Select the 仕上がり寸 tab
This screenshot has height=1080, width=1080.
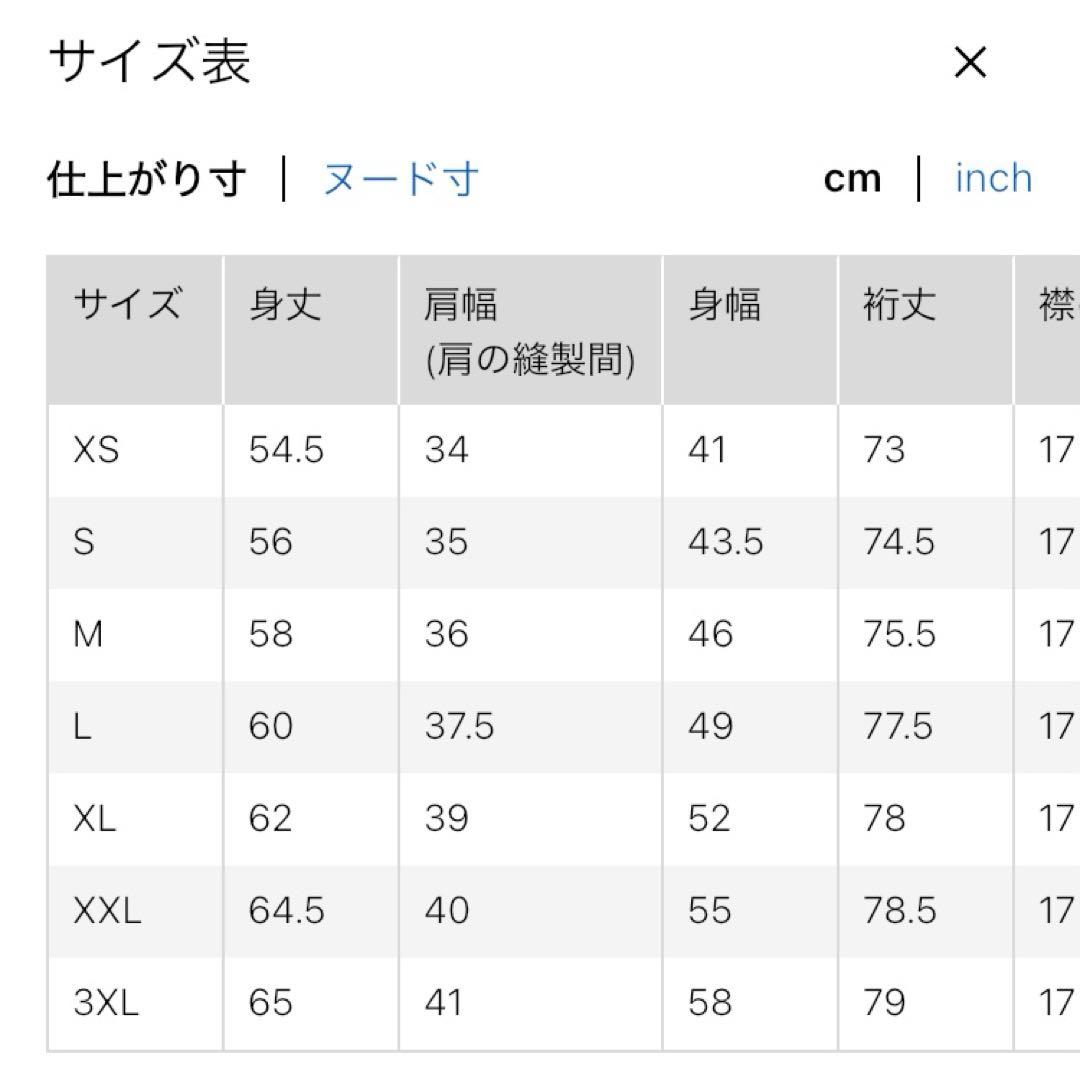(147, 180)
